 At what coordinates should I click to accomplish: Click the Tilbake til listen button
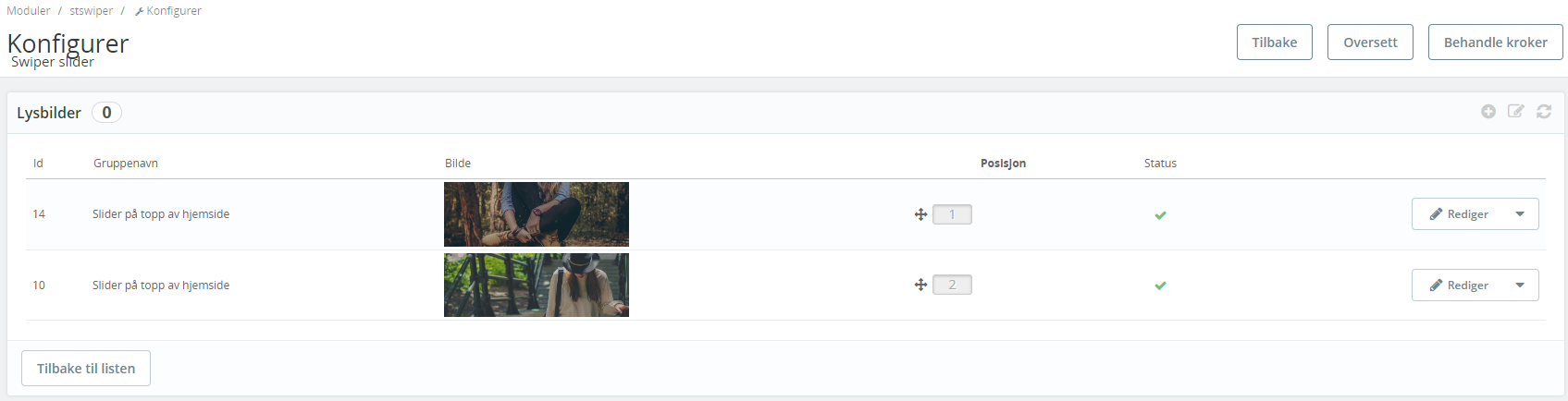coord(86,369)
